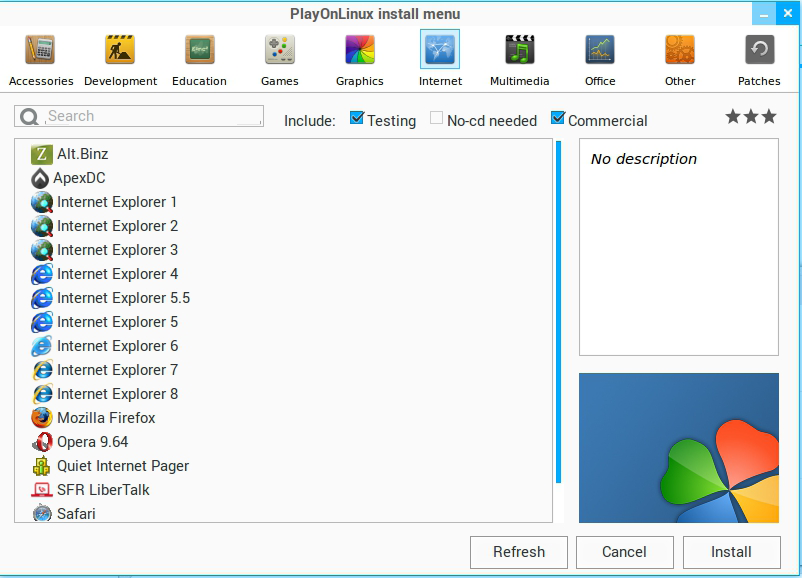Click the Opera 9.64 red O icon
This screenshot has height=578, width=802.
coord(41,442)
